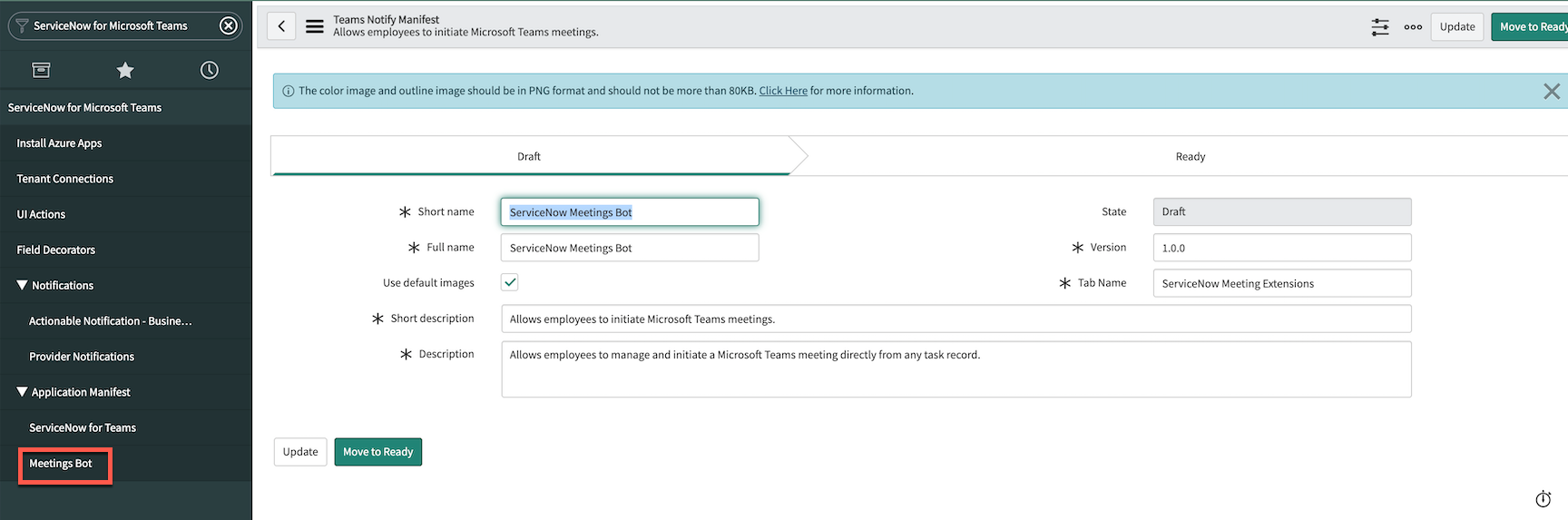Open the All Applications archive icon
The width and height of the screenshot is (1568, 520).
click(x=42, y=70)
